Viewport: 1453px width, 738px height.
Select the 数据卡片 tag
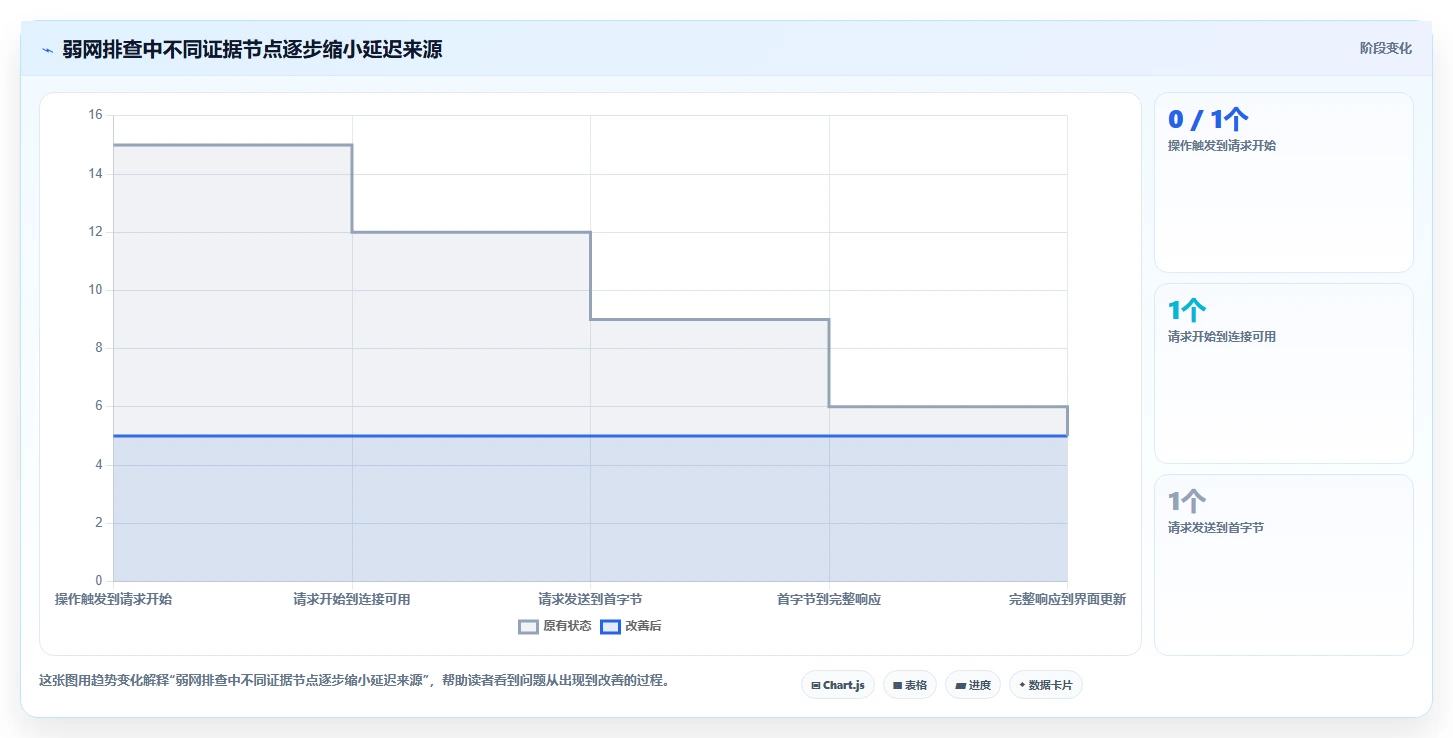coord(1045,685)
